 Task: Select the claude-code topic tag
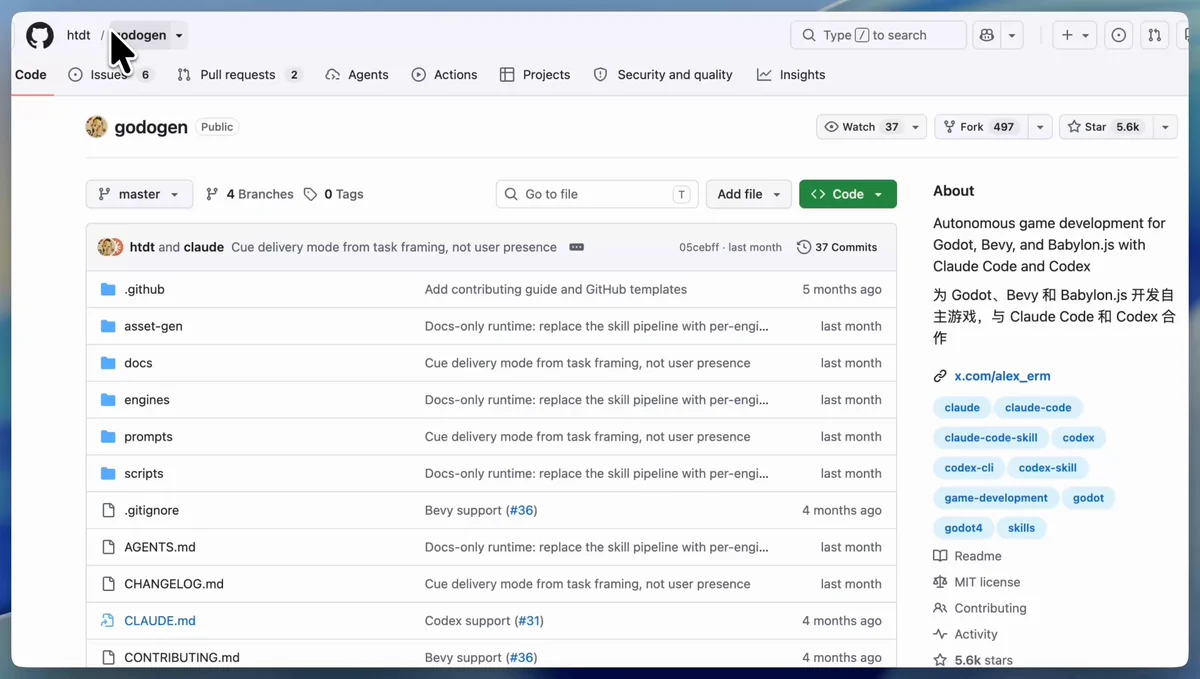pos(1038,407)
